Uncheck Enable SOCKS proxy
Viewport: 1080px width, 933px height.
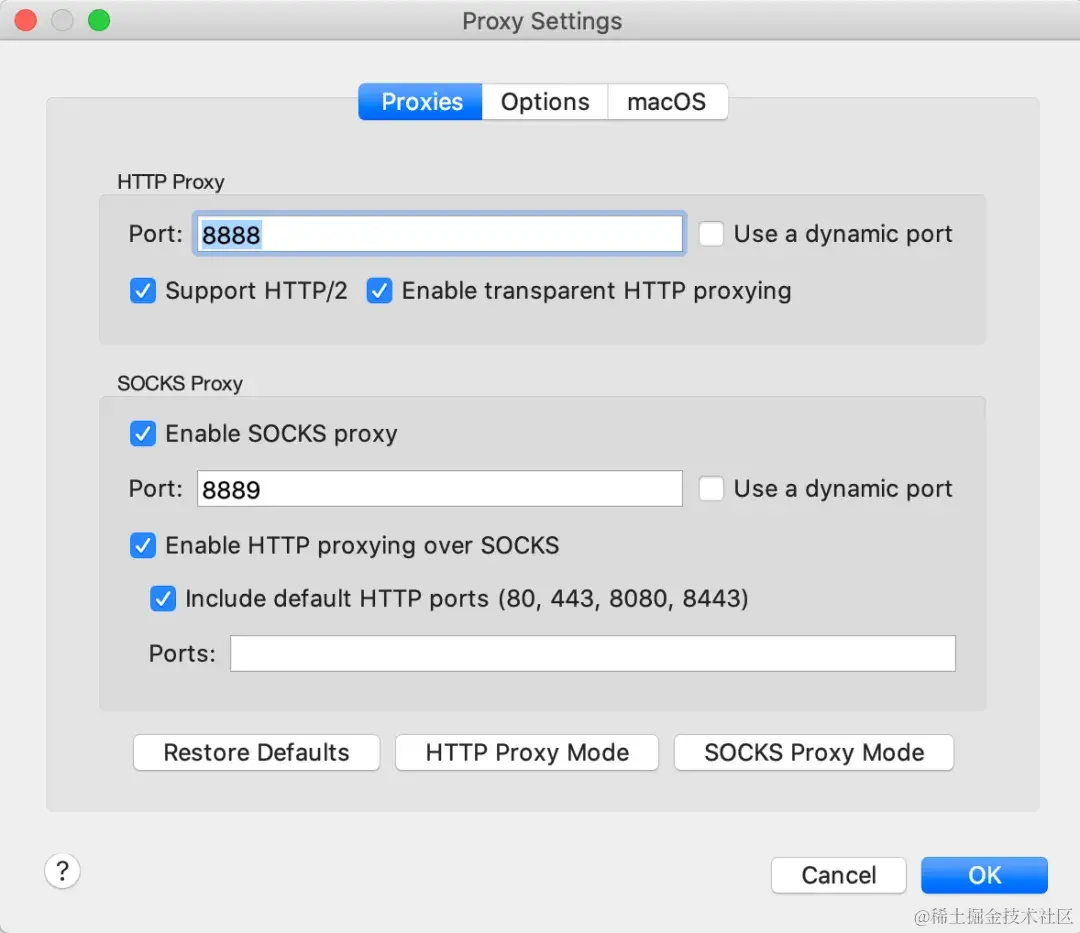pos(143,434)
